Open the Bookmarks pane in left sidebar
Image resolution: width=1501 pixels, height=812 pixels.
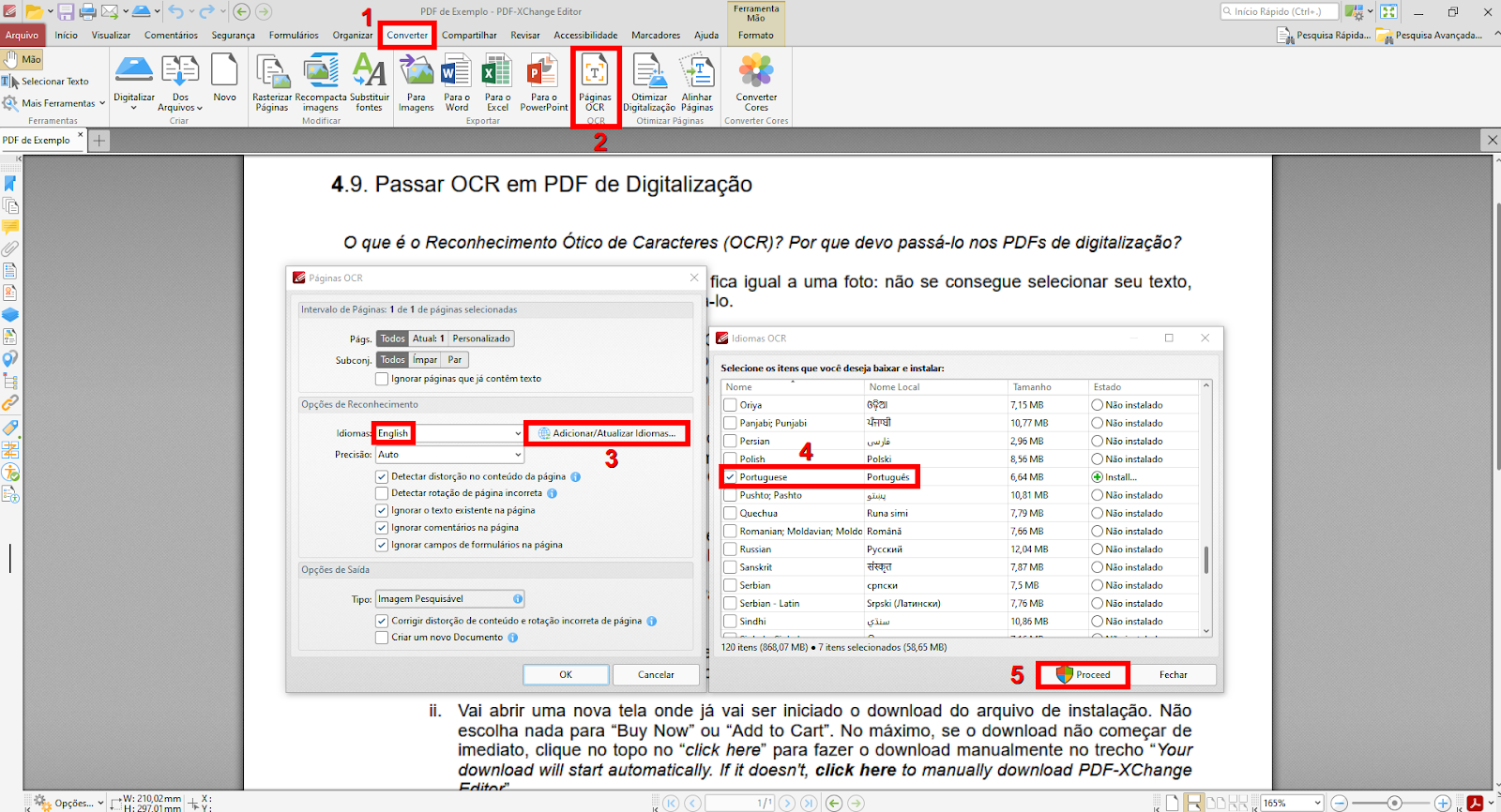tap(10, 183)
